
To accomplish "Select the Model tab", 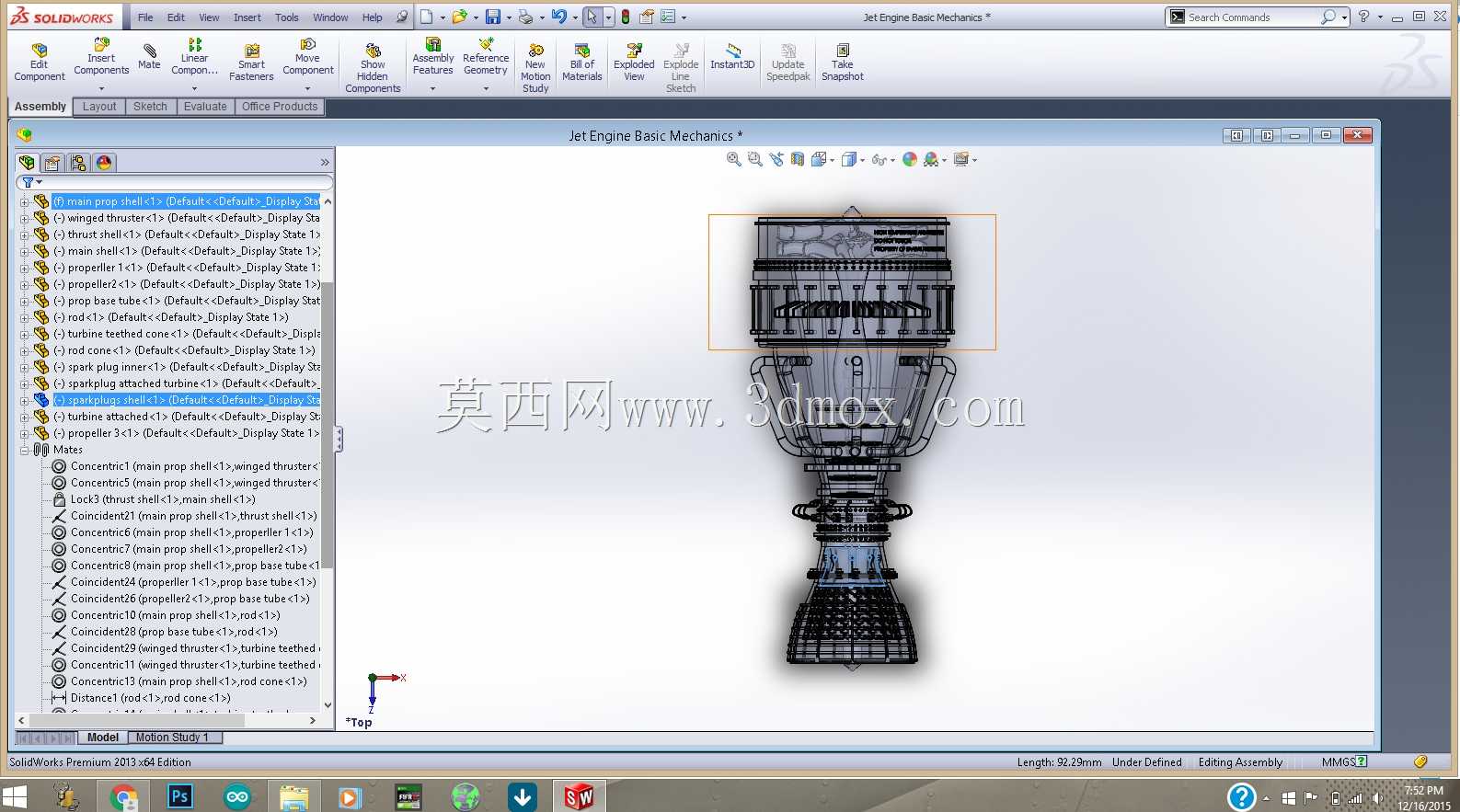I will (x=102, y=738).
